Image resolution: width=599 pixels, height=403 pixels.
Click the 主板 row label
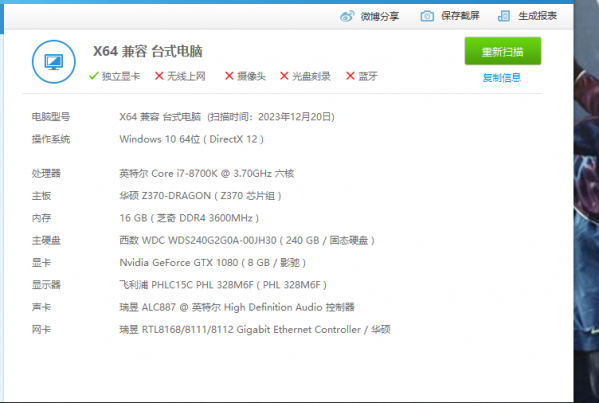(41, 196)
